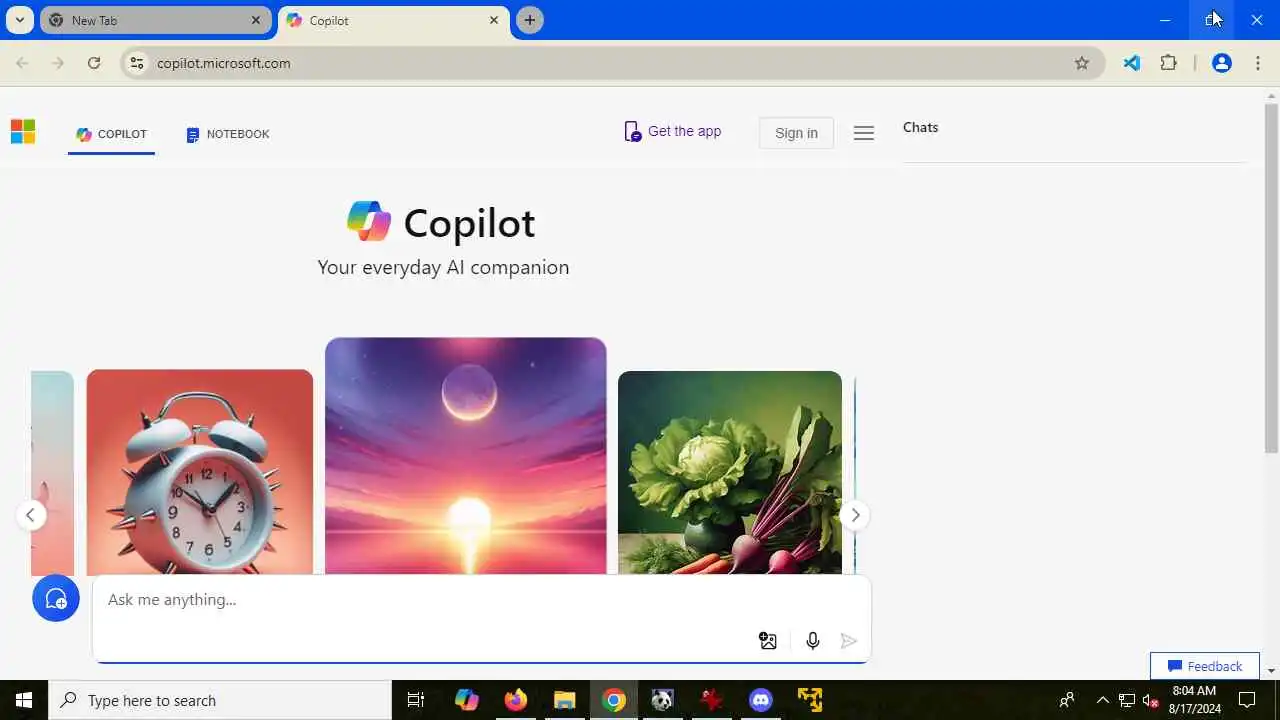Close the Copilot browser tab
The image size is (1280, 720).
[494, 20]
